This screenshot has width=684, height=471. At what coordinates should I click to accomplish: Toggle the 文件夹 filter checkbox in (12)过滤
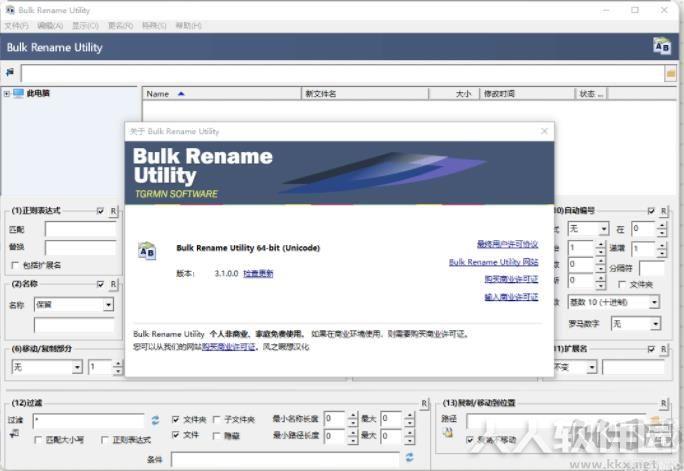tap(175, 420)
